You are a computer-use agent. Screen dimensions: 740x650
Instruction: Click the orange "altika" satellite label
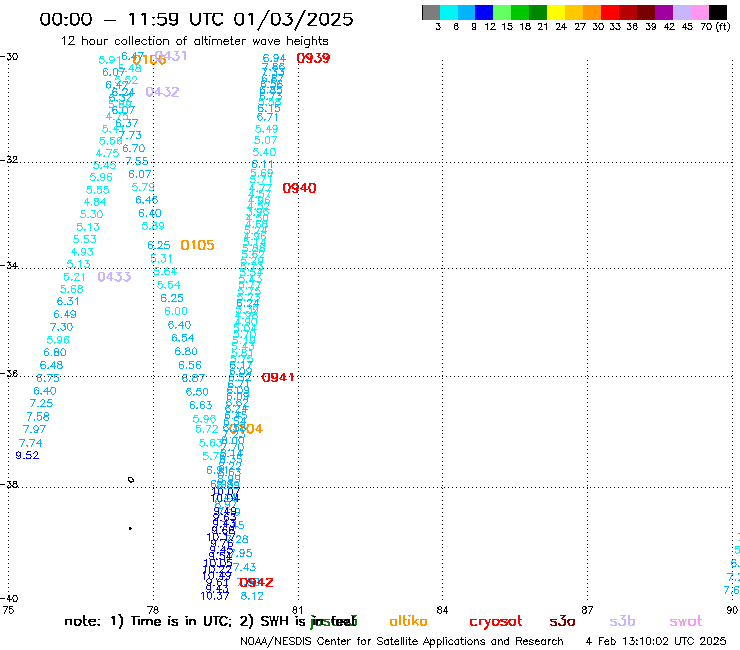pos(408,621)
